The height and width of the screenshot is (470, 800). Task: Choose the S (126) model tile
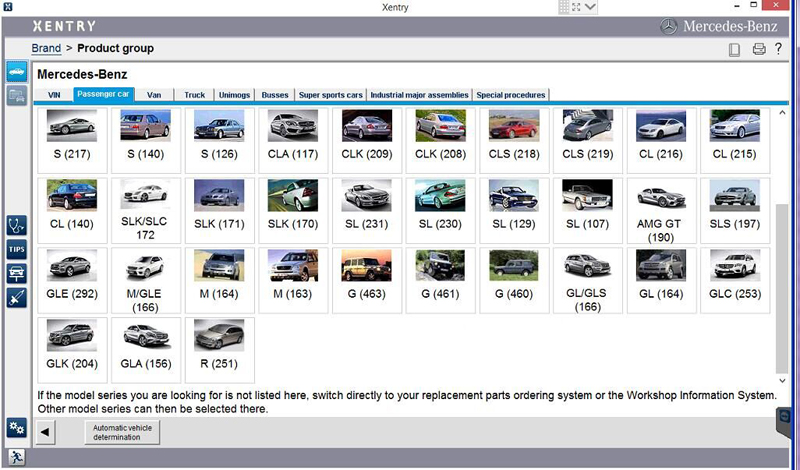point(219,140)
